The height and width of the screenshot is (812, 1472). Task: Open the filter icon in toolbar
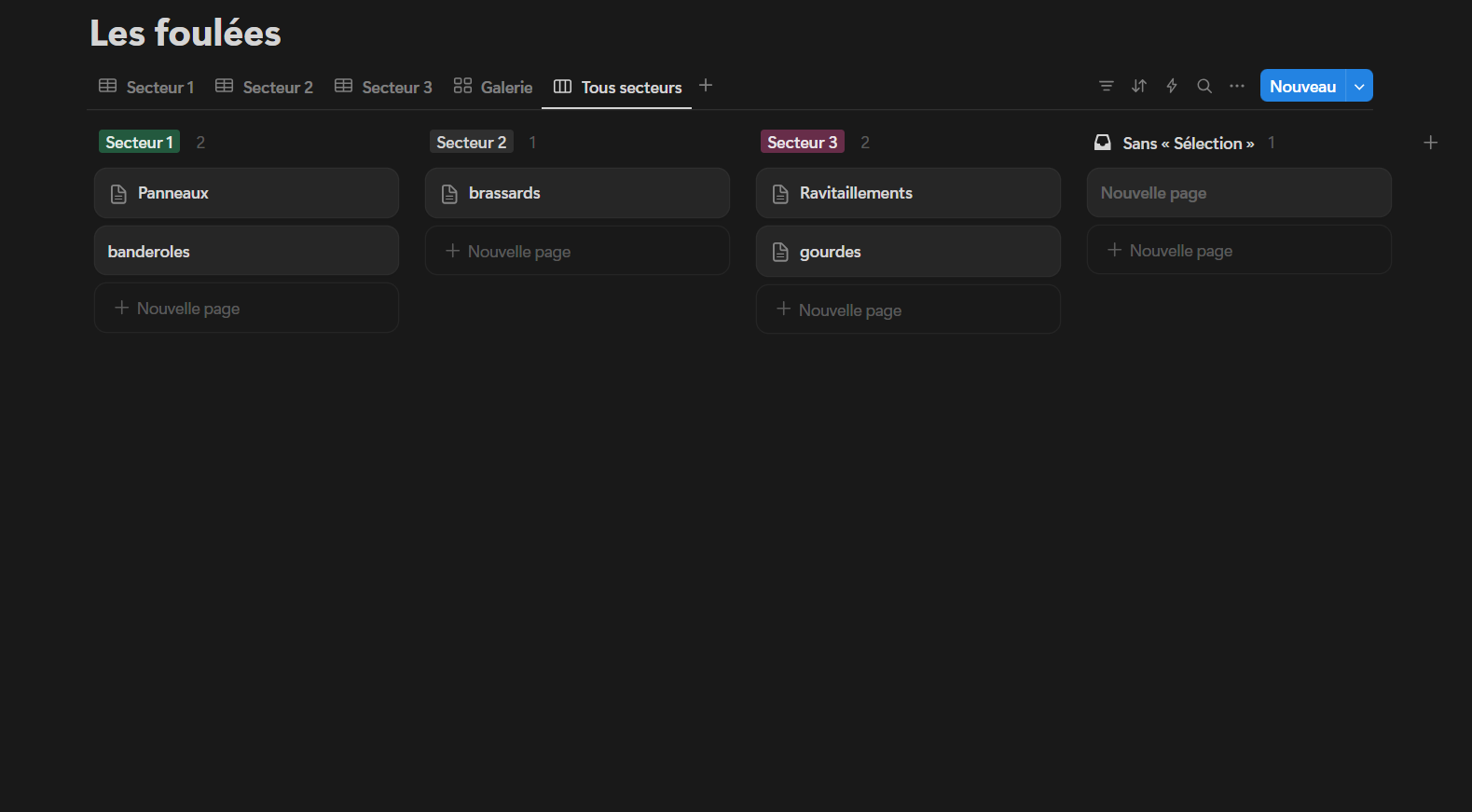tap(1107, 86)
